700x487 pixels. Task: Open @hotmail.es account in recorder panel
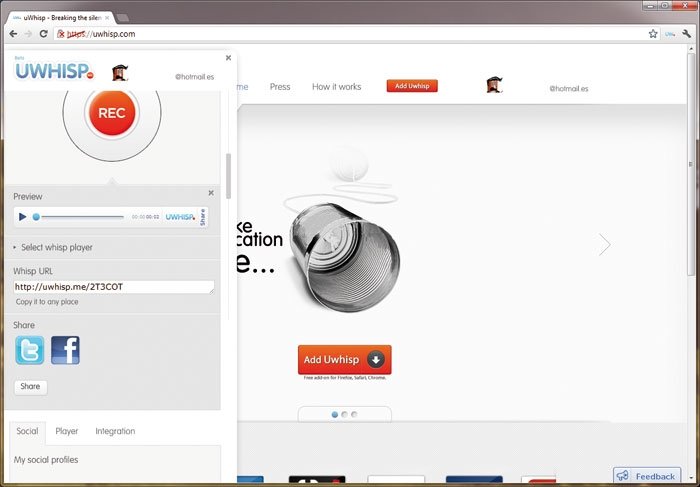click(x=194, y=77)
